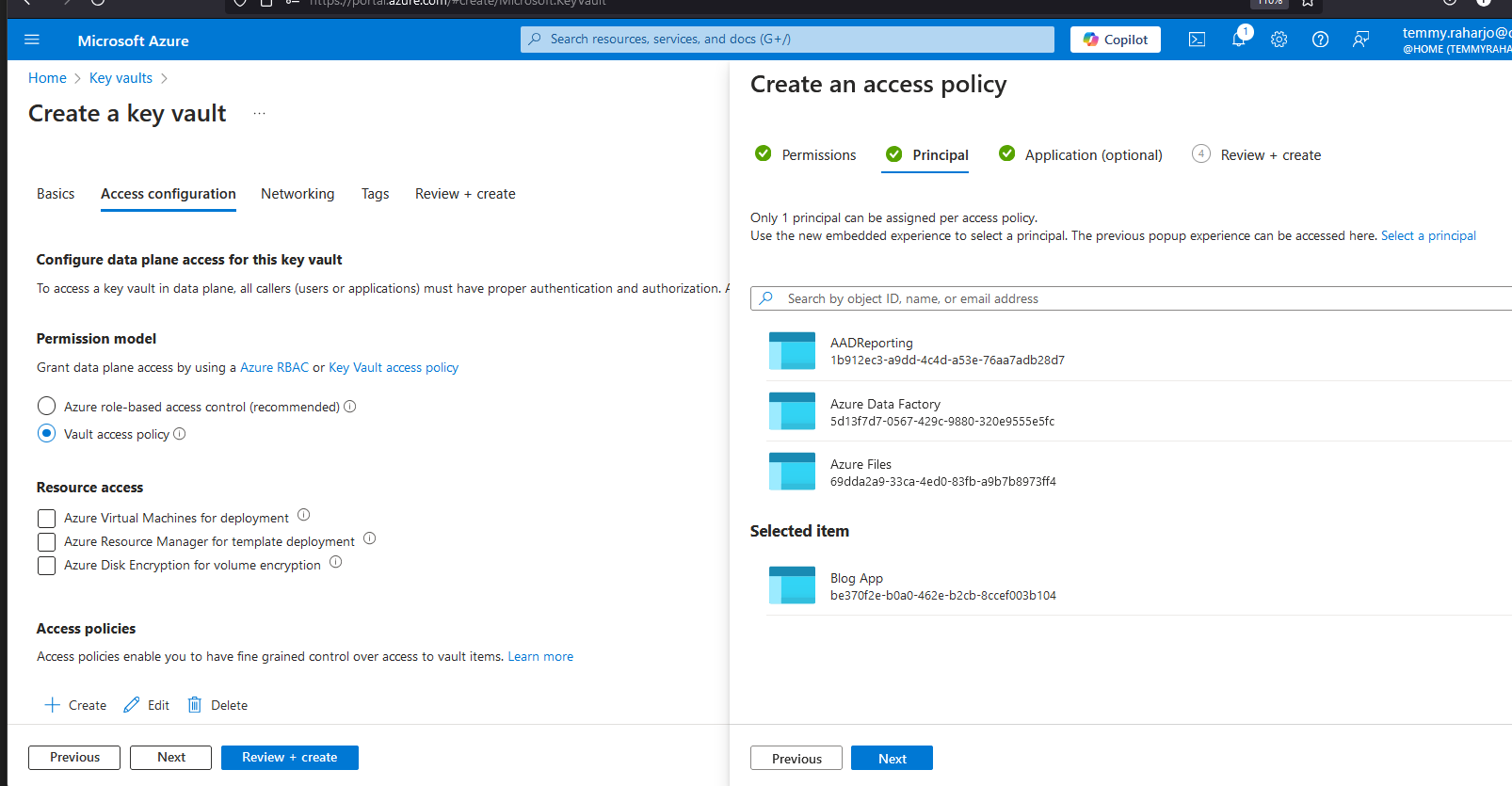Click the AADReporting name in results
Image resolution: width=1512 pixels, height=786 pixels.
[x=872, y=343]
